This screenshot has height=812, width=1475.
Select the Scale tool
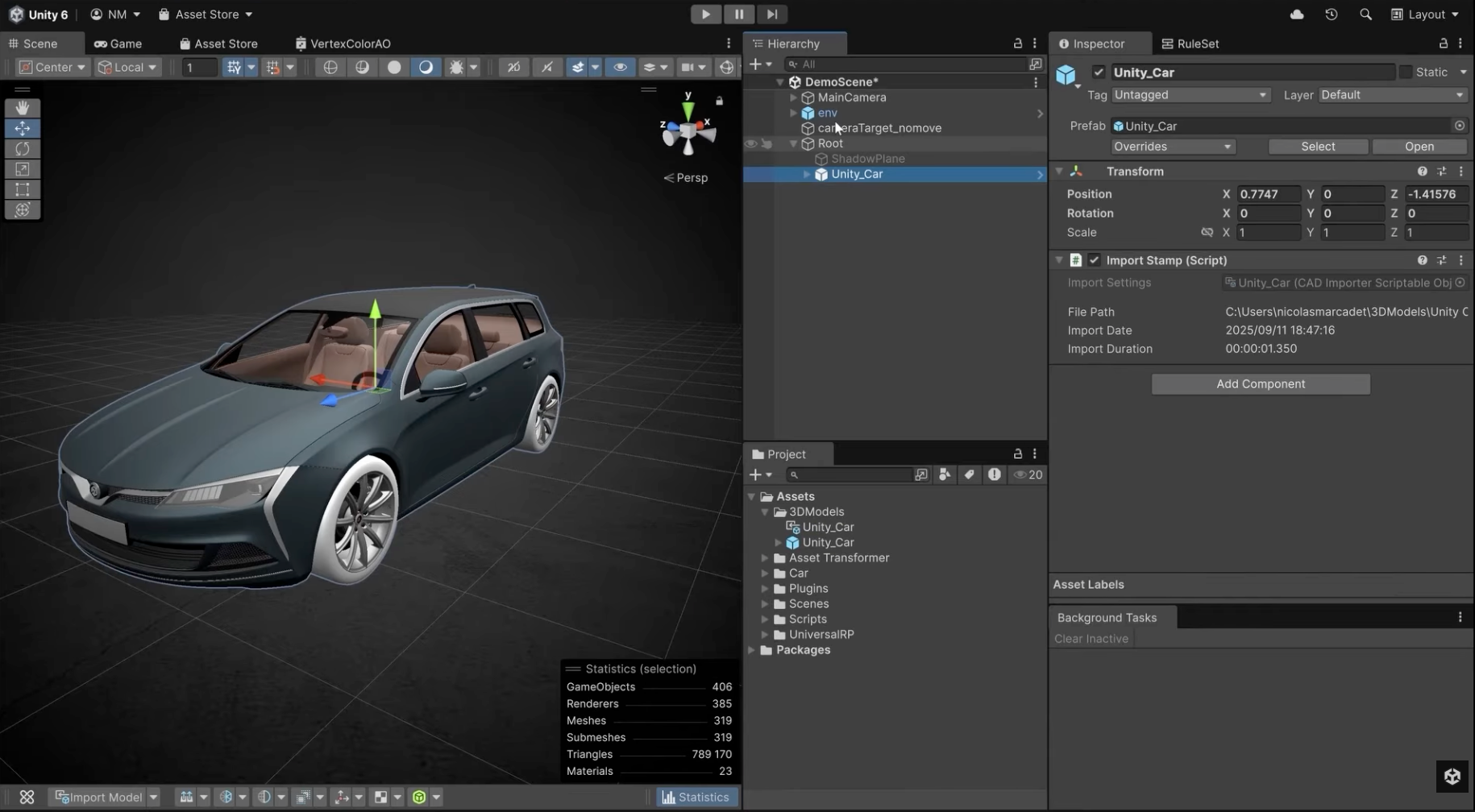point(23,169)
